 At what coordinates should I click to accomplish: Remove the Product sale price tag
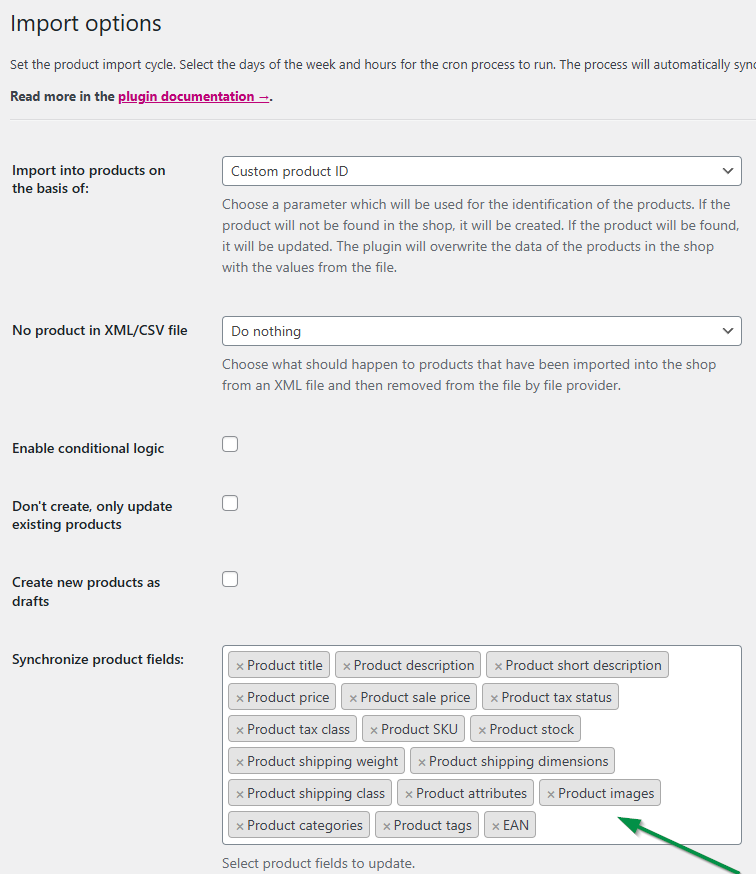tap(353, 698)
